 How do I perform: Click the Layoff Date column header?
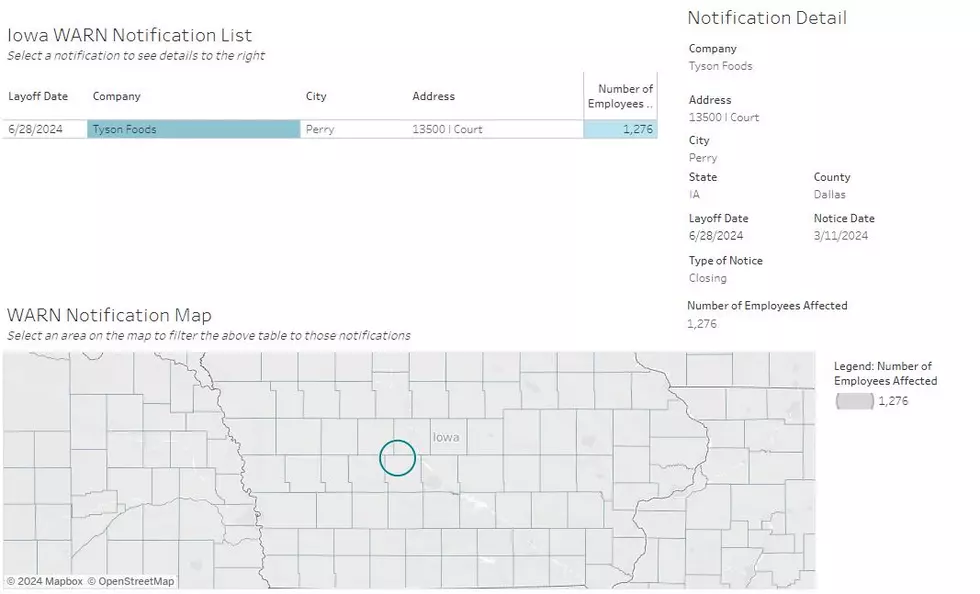tap(38, 96)
